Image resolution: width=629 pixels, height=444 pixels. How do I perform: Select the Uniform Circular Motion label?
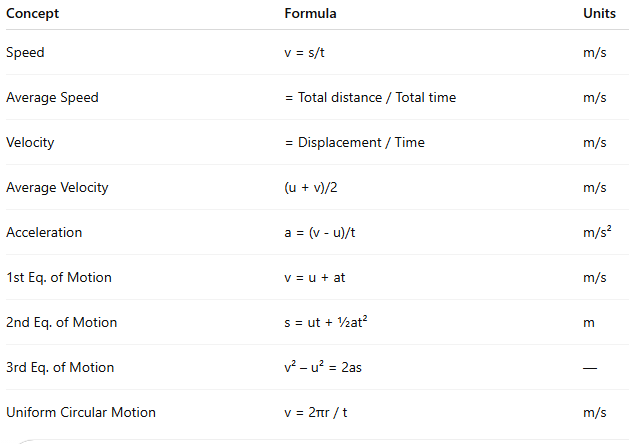(x=81, y=412)
